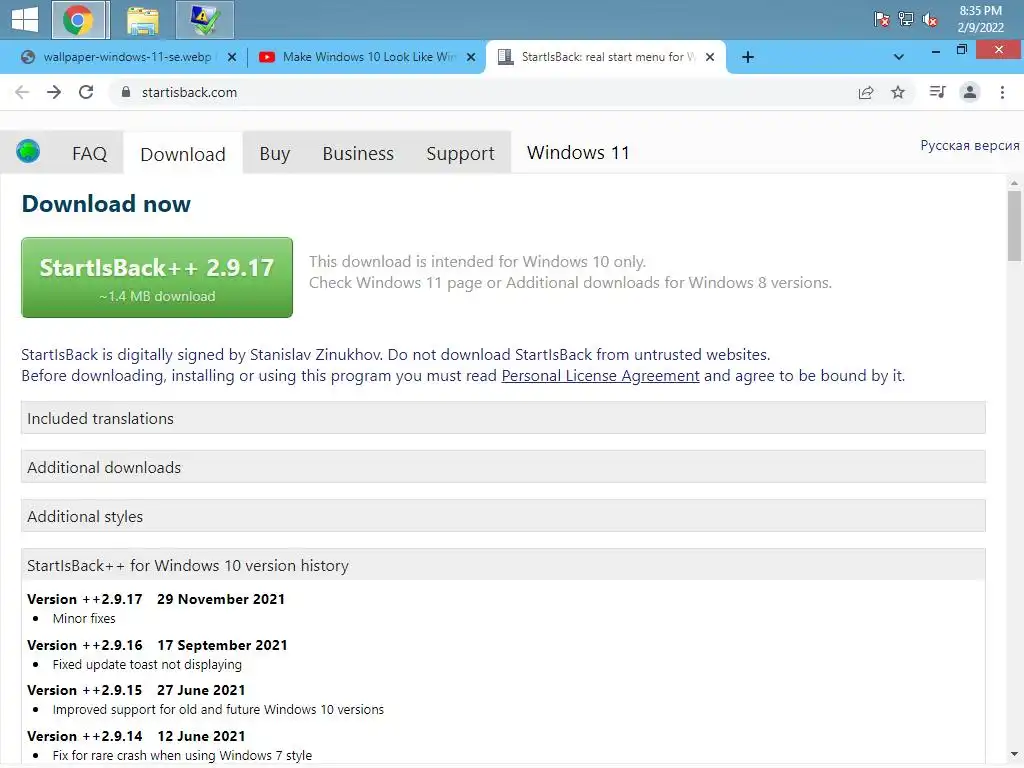This screenshot has height=768, width=1024.
Task: Close the StartIsBack tab
Action: [x=710, y=57]
